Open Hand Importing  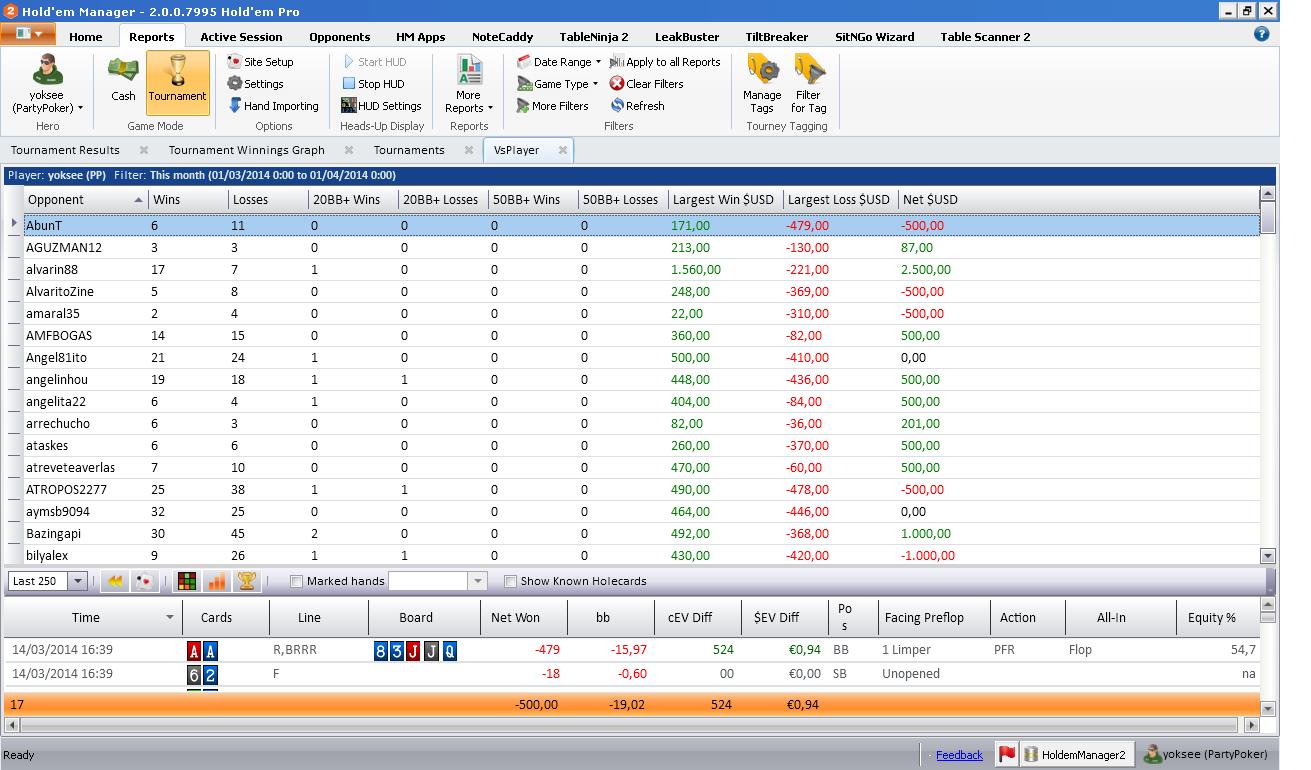[273, 106]
